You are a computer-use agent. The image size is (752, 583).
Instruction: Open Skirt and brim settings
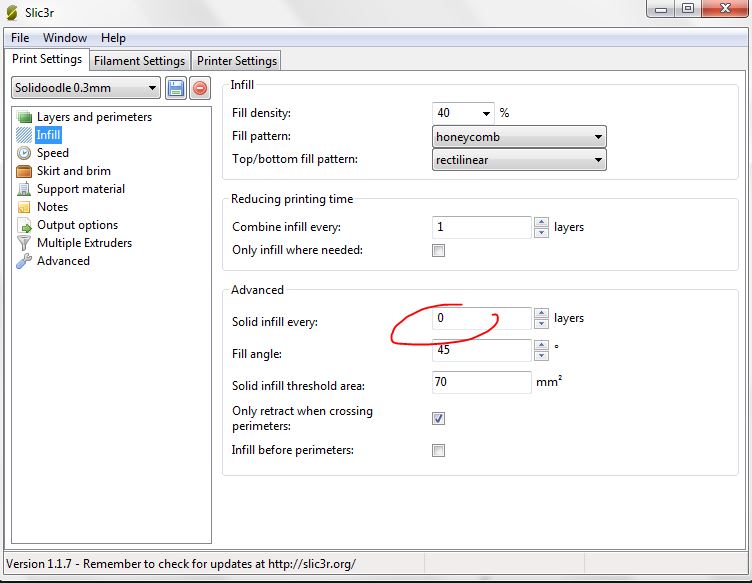tap(73, 171)
